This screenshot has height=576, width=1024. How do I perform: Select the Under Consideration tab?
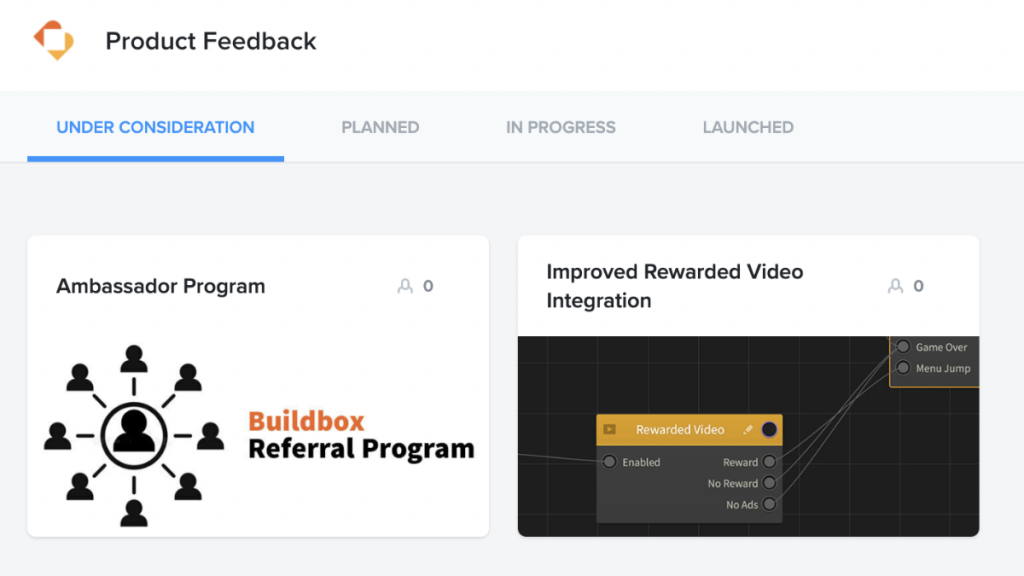click(155, 127)
